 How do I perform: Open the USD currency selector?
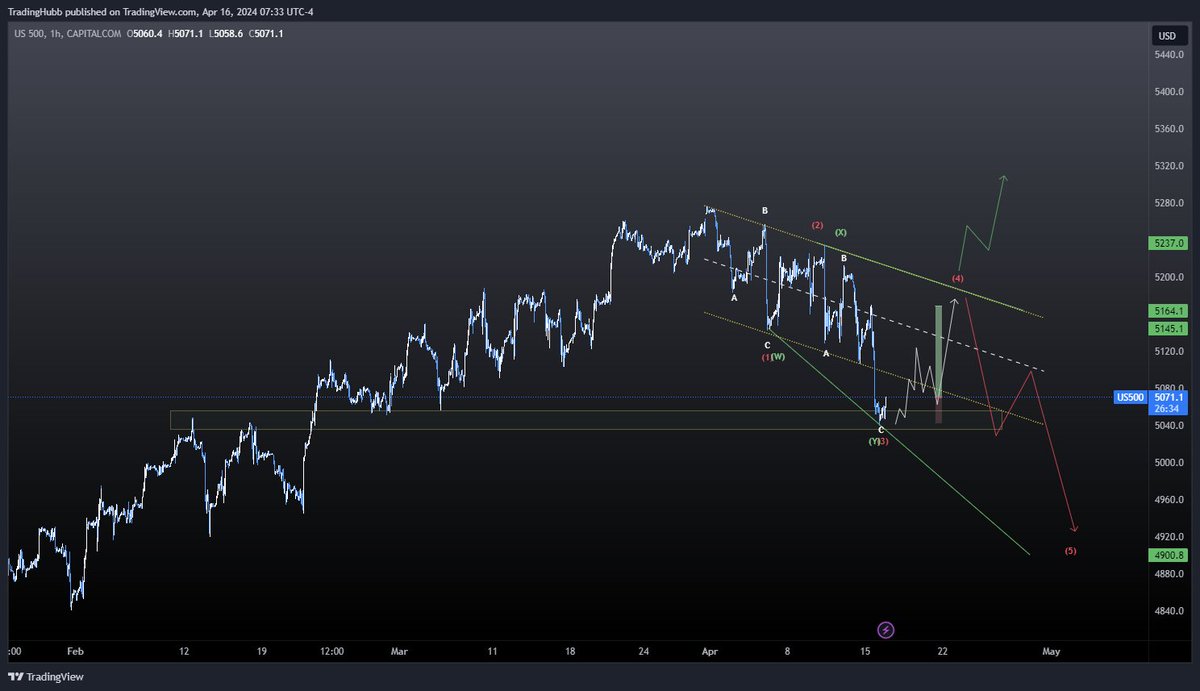pos(1167,36)
